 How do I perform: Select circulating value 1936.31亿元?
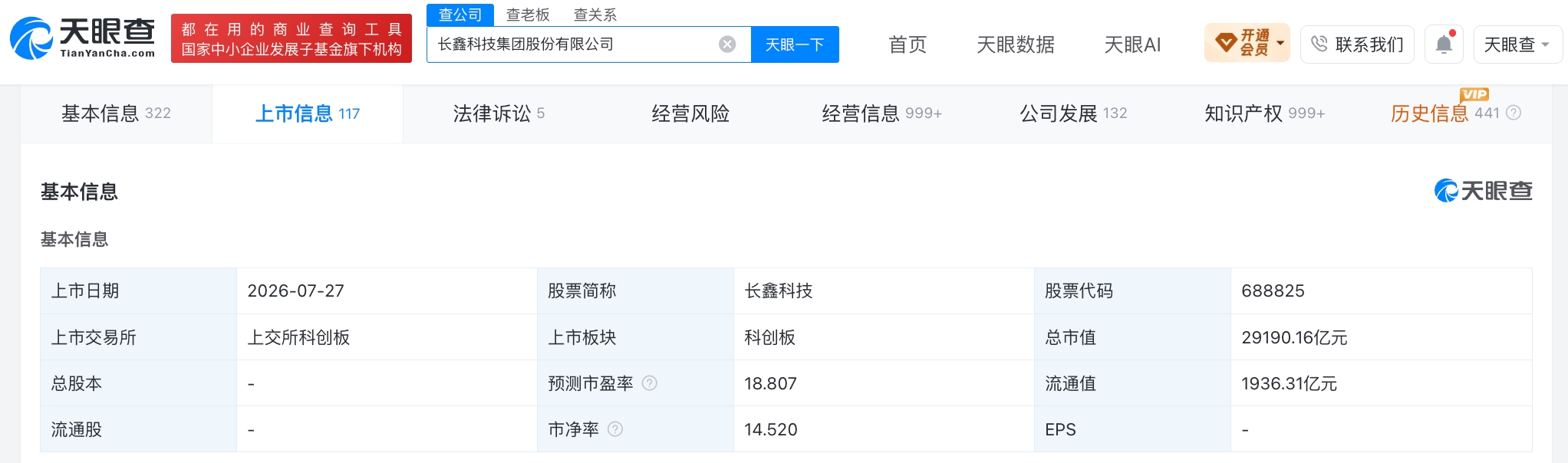point(1289,383)
